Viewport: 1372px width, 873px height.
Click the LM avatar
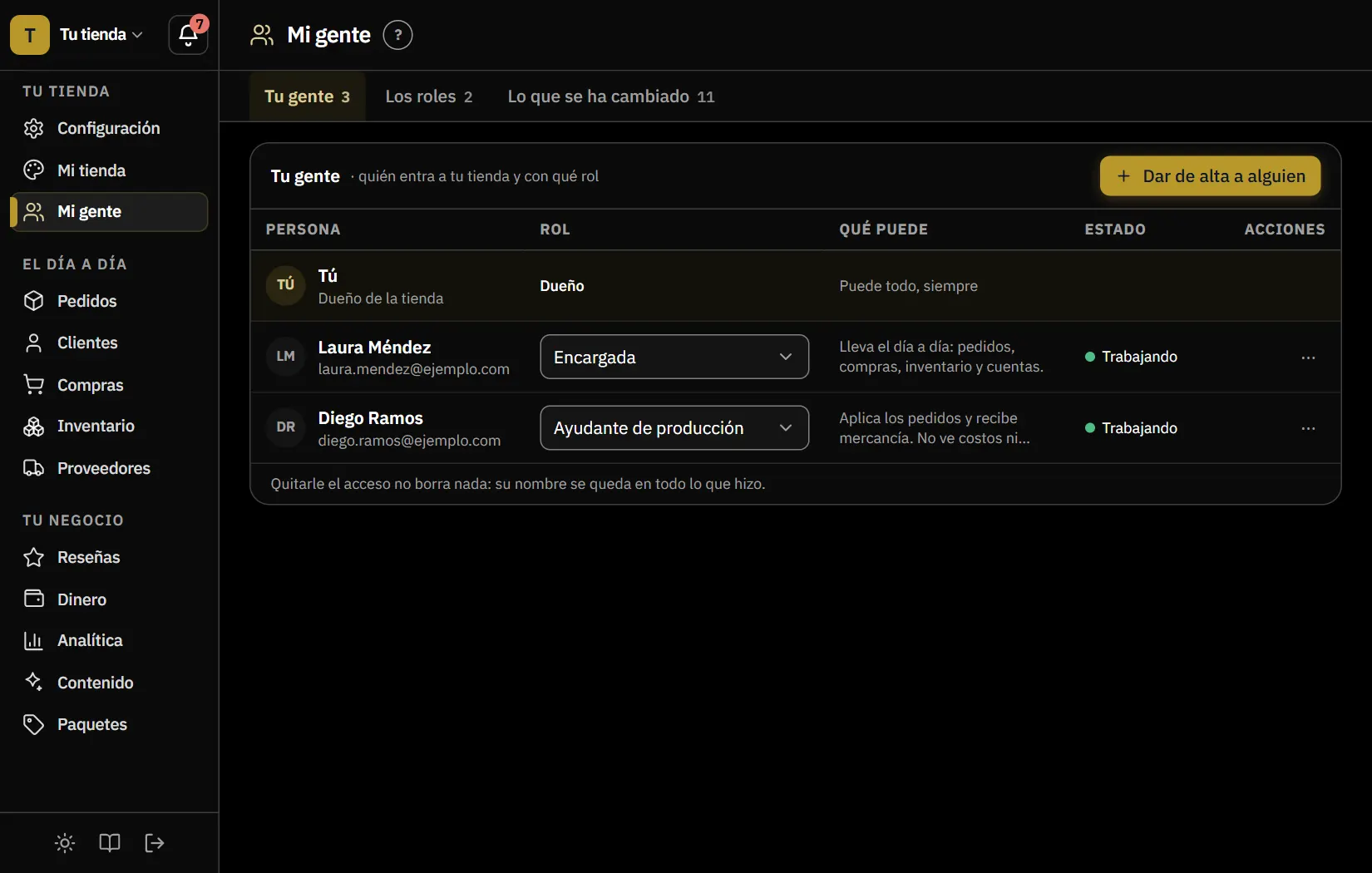click(x=286, y=357)
